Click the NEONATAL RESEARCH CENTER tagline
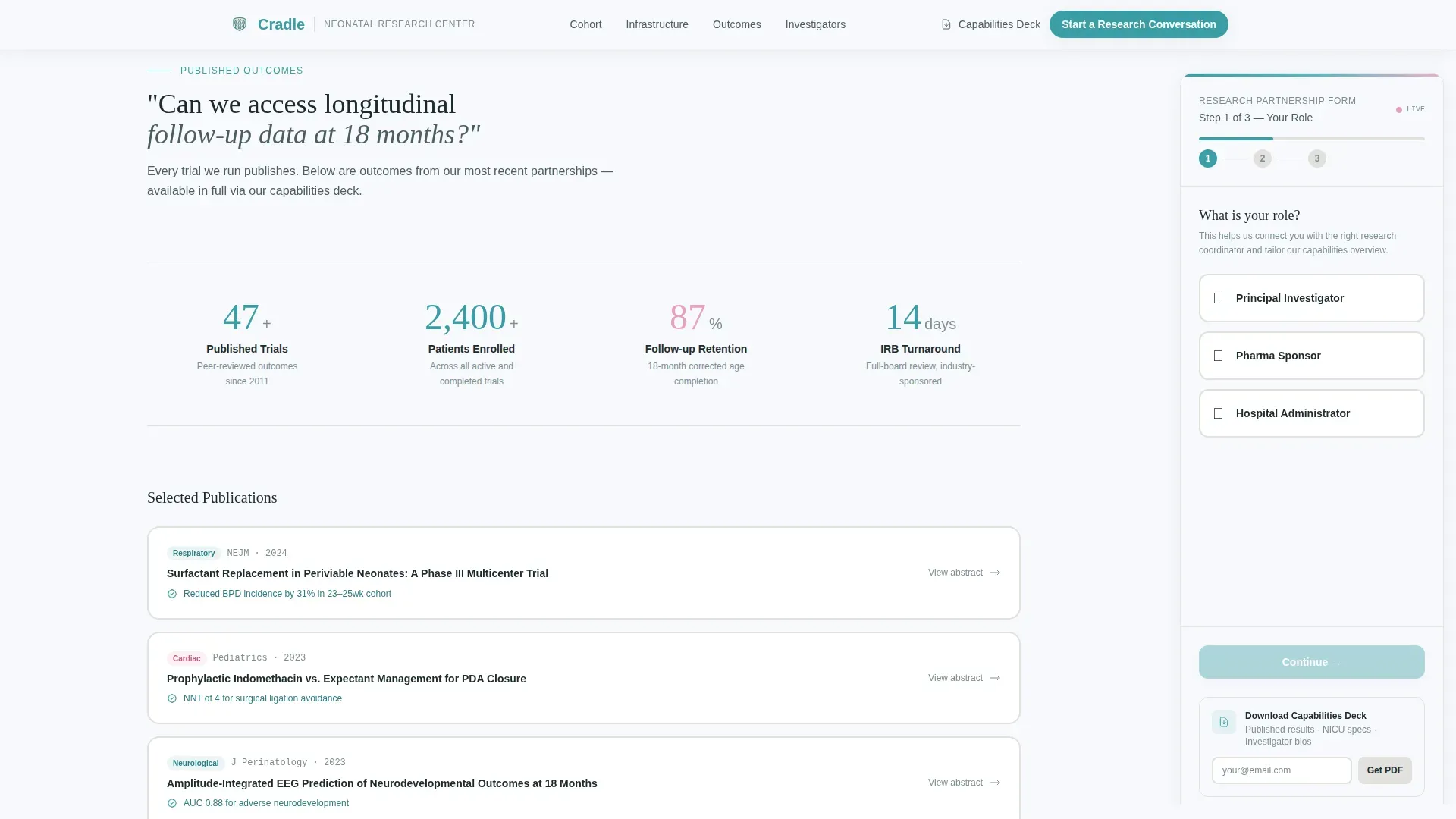This screenshot has width=1456, height=819. click(x=400, y=24)
